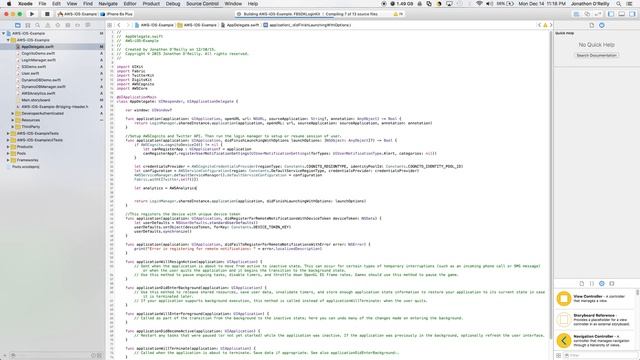Stop the running build
This screenshot has width=640, height=360.
click(47, 14)
